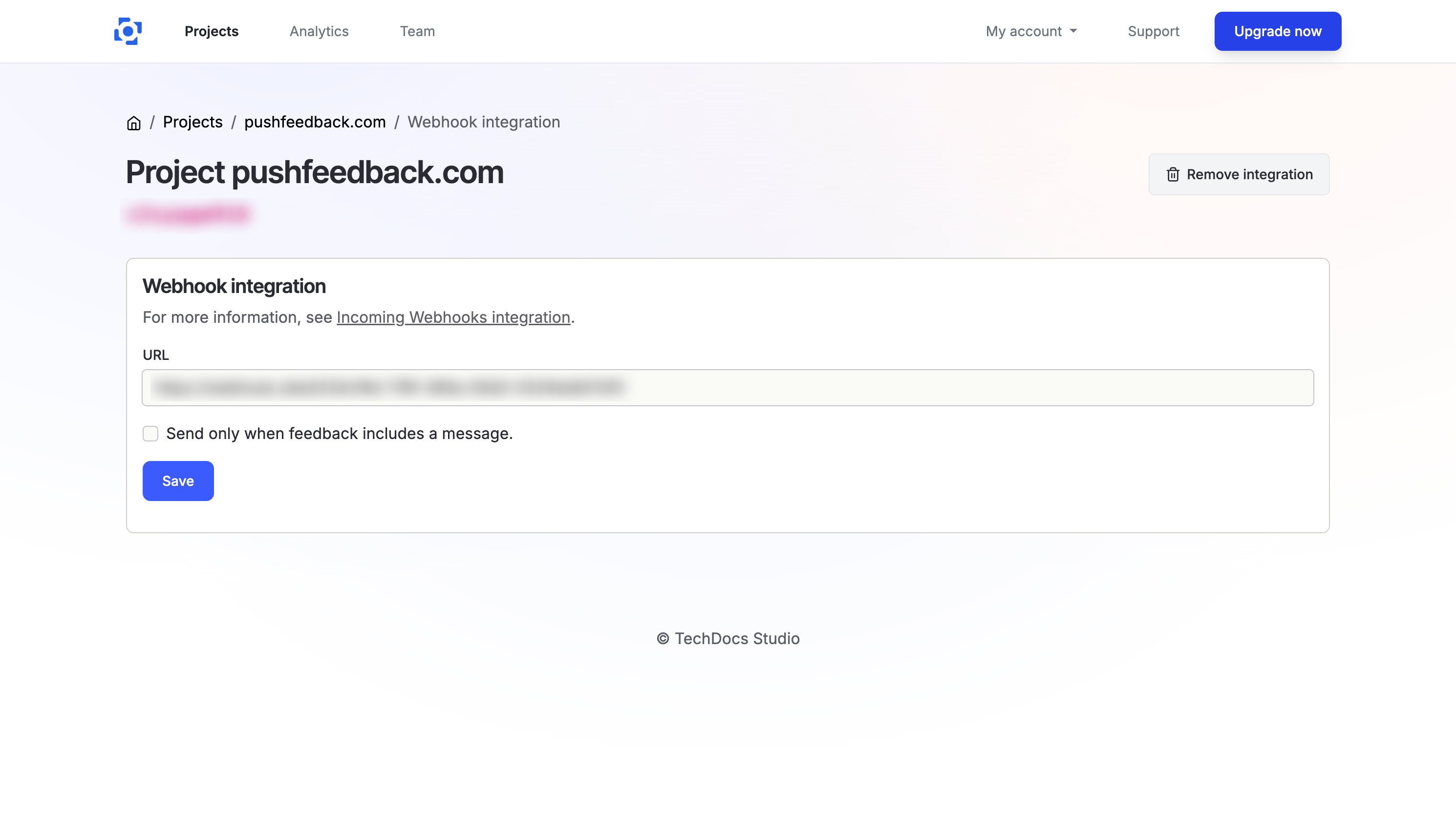Click the URL field label

155,355
